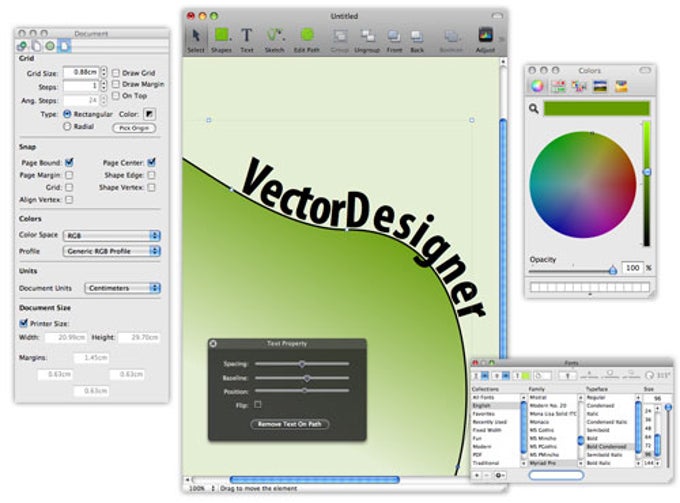
Task: Select Rectangular grid type
Action: pos(67,114)
